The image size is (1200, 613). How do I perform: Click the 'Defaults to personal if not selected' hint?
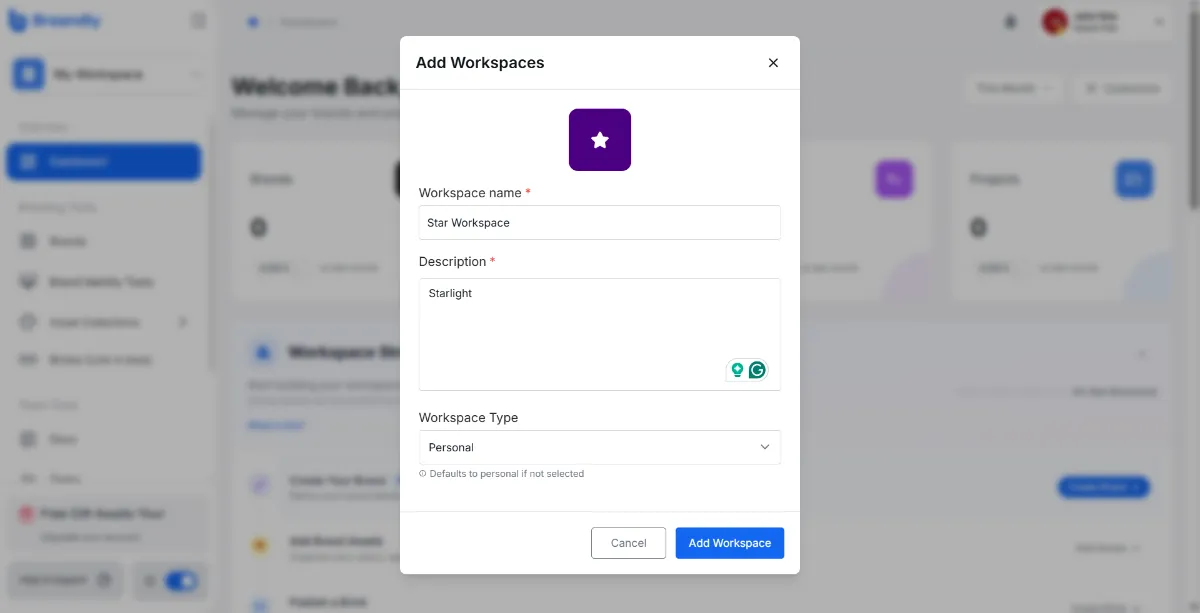point(507,474)
